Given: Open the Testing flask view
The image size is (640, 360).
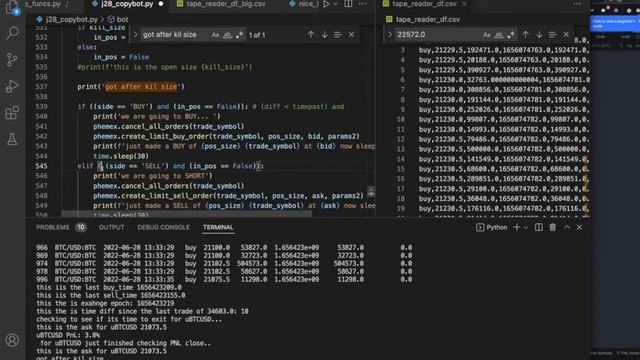Looking at the screenshot, I should tap(12, 139).
